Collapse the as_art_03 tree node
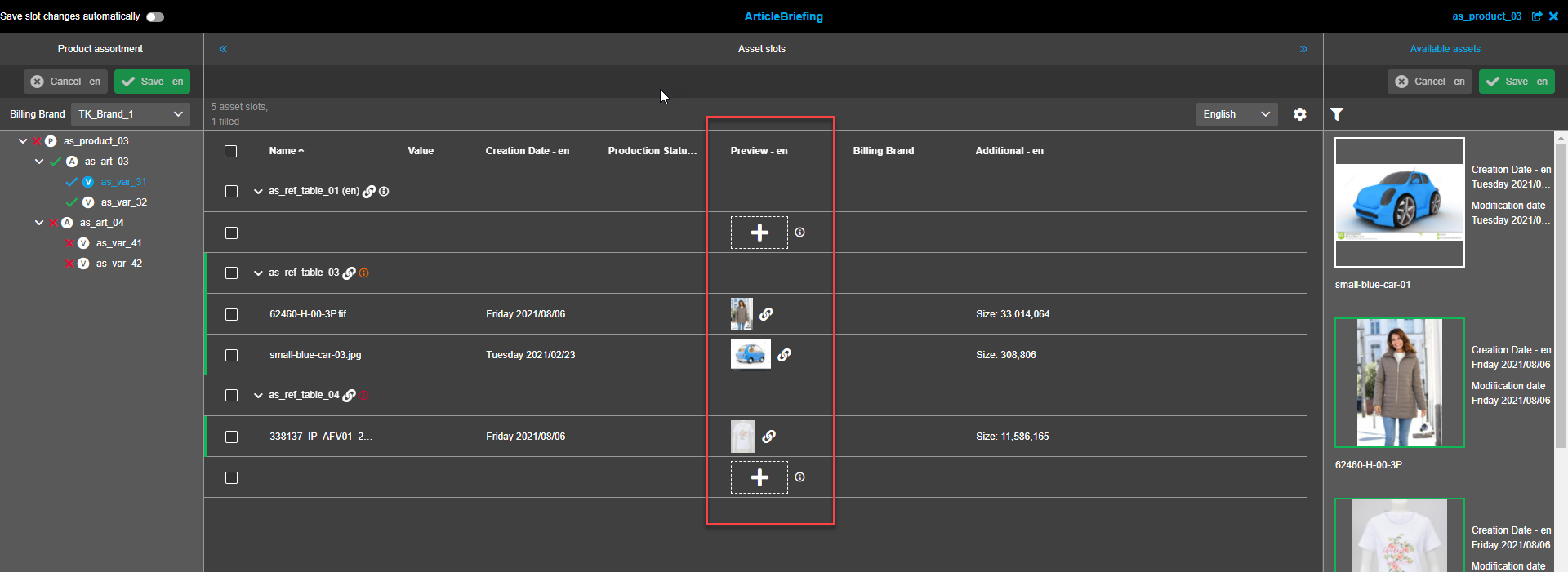This screenshot has height=572, width=1568. click(x=39, y=162)
